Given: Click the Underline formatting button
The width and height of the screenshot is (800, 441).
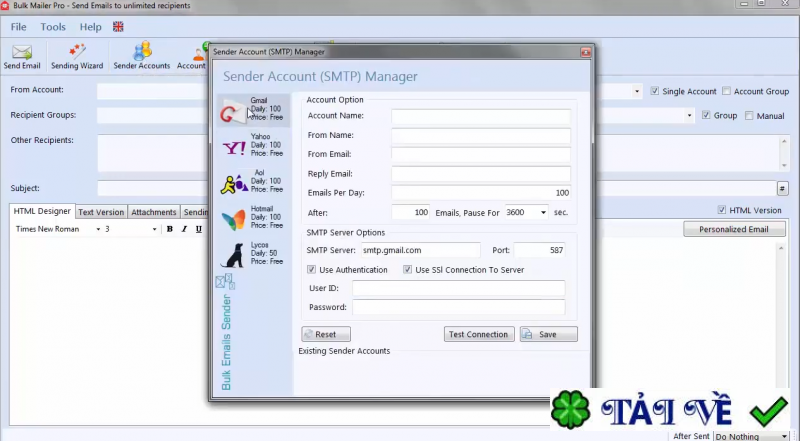Looking at the screenshot, I should click(198, 229).
